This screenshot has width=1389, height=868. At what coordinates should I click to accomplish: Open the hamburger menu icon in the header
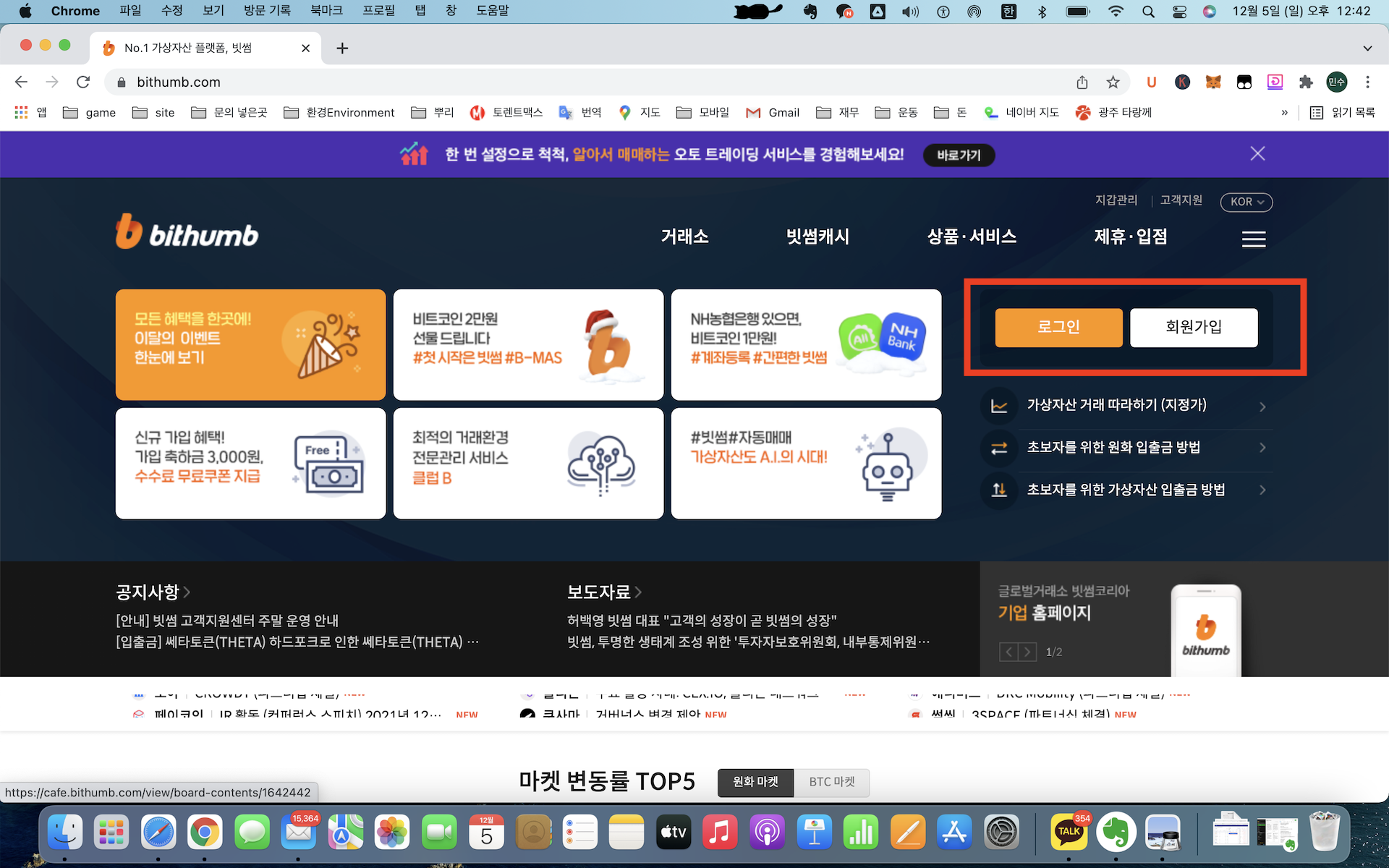tap(1253, 239)
